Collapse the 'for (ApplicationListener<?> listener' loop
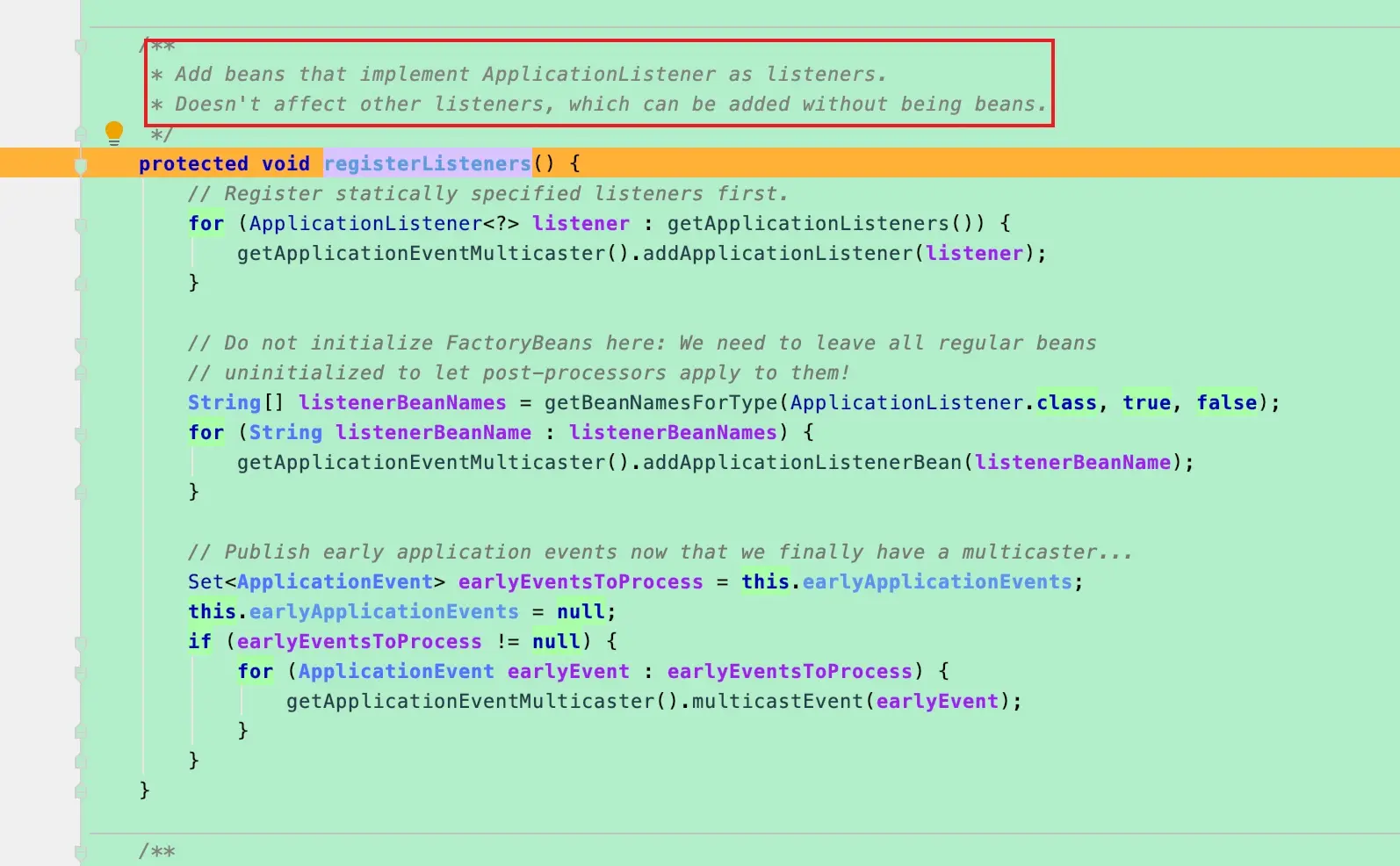1400x866 pixels. pyautogui.click(x=81, y=225)
